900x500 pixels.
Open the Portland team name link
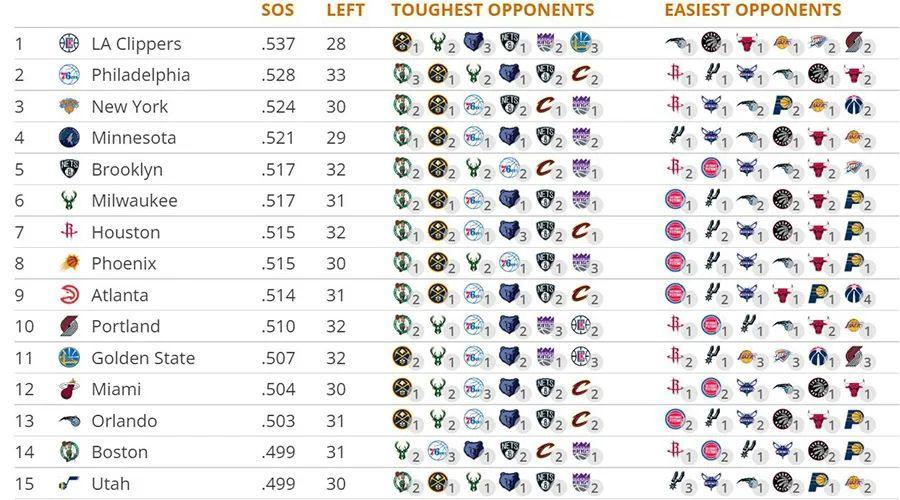[125, 326]
